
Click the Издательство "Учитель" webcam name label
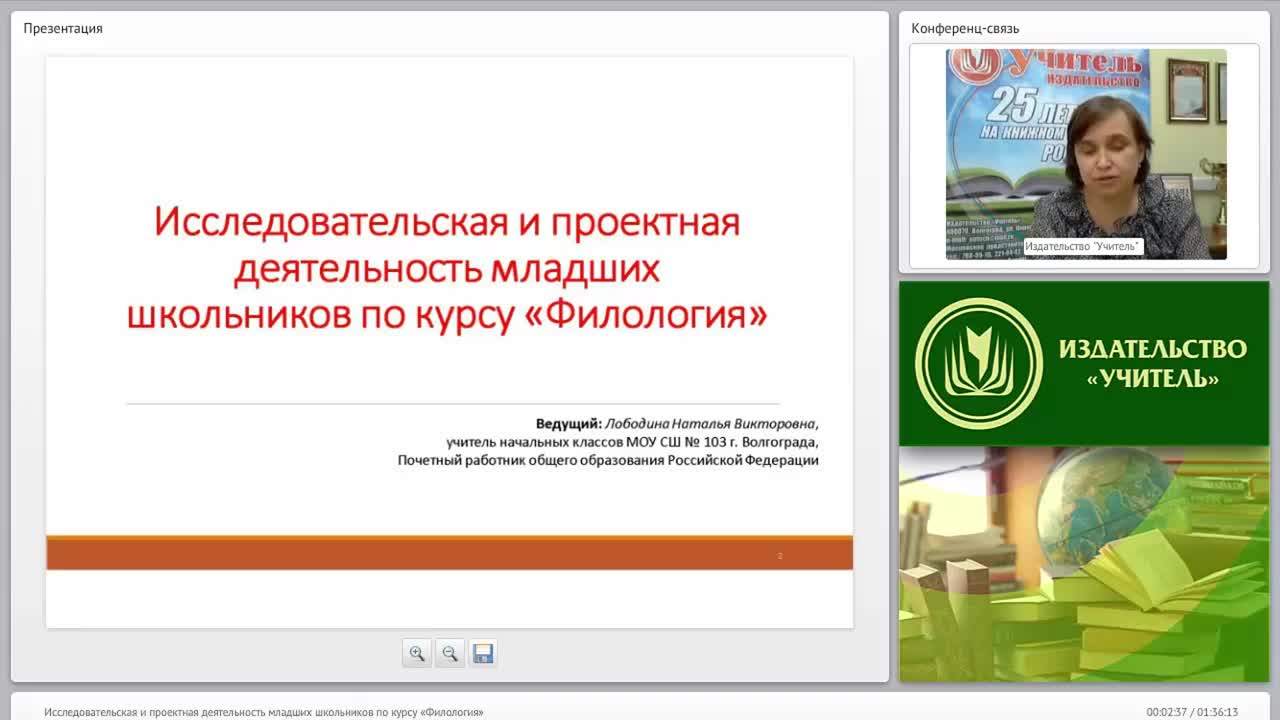[1083, 246]
